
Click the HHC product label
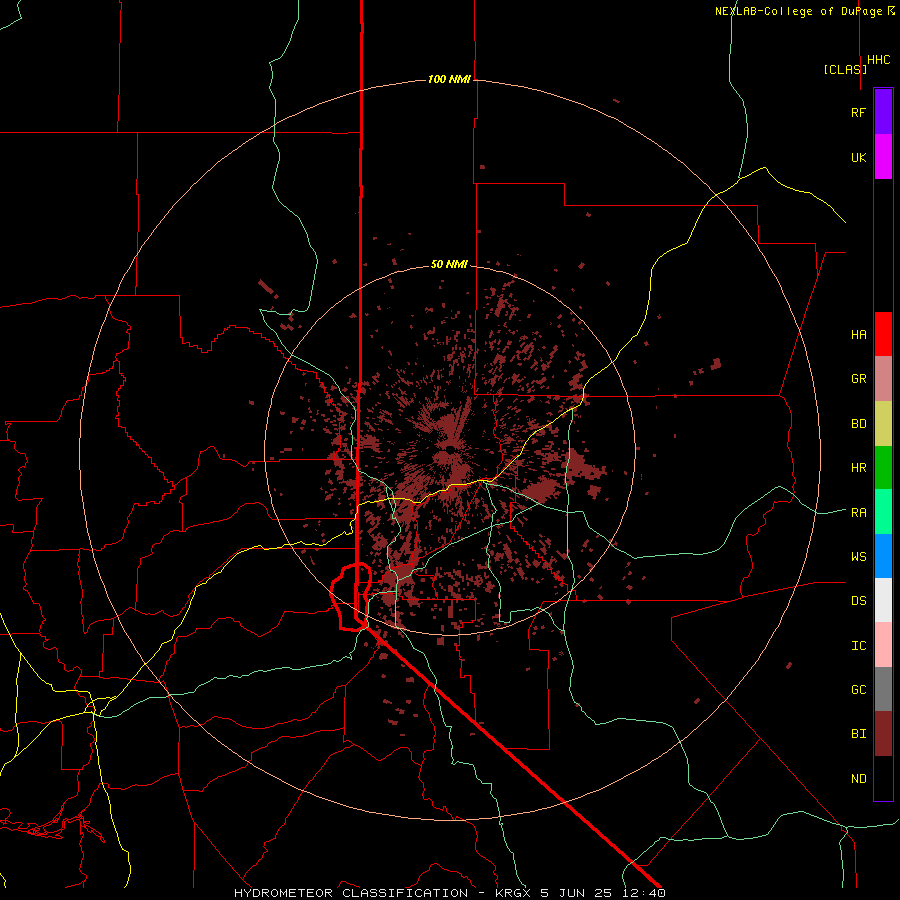click(x=878, y=59)
